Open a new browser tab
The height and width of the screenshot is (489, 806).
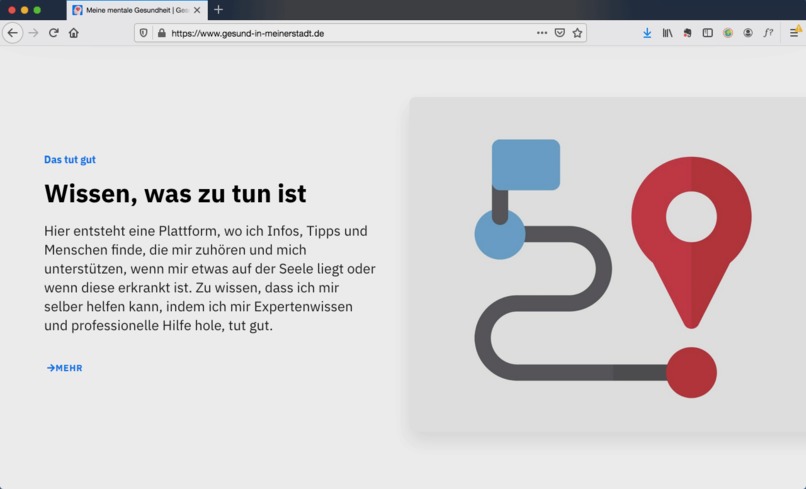(218, 10)
